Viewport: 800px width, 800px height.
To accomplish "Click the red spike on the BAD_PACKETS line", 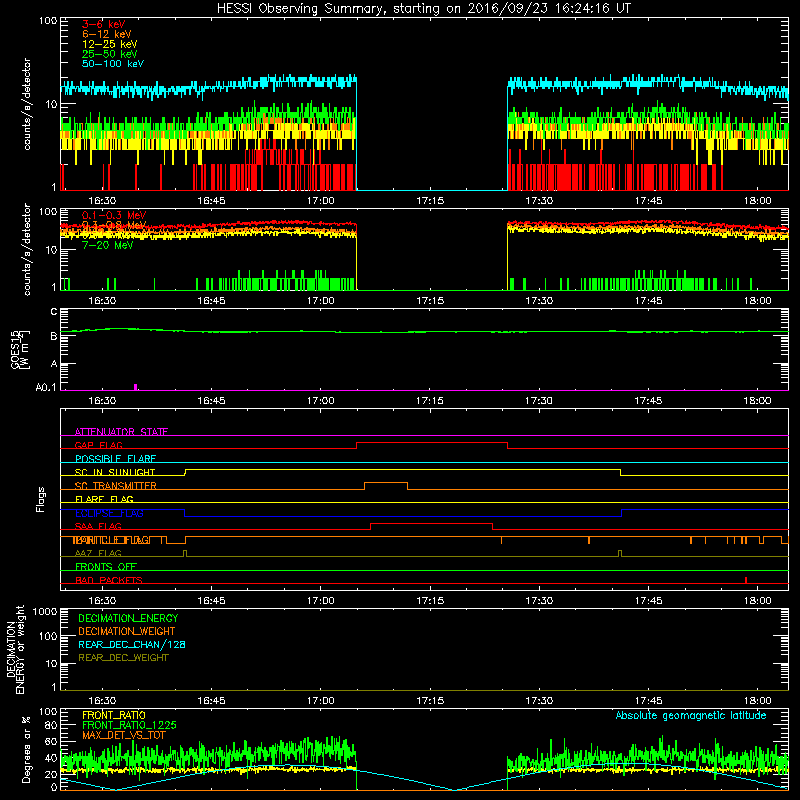I will click(746, 580).
